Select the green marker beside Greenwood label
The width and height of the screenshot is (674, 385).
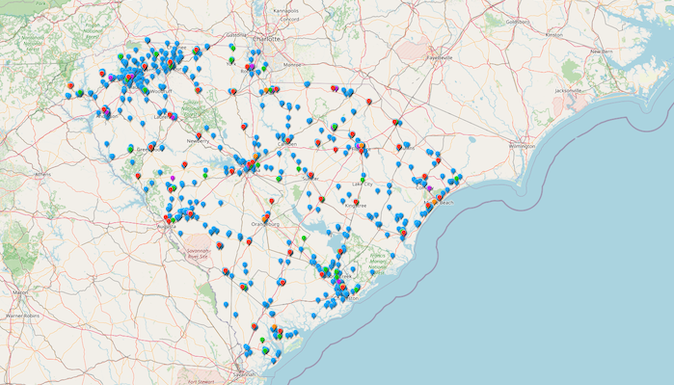(x=130, y=149)
